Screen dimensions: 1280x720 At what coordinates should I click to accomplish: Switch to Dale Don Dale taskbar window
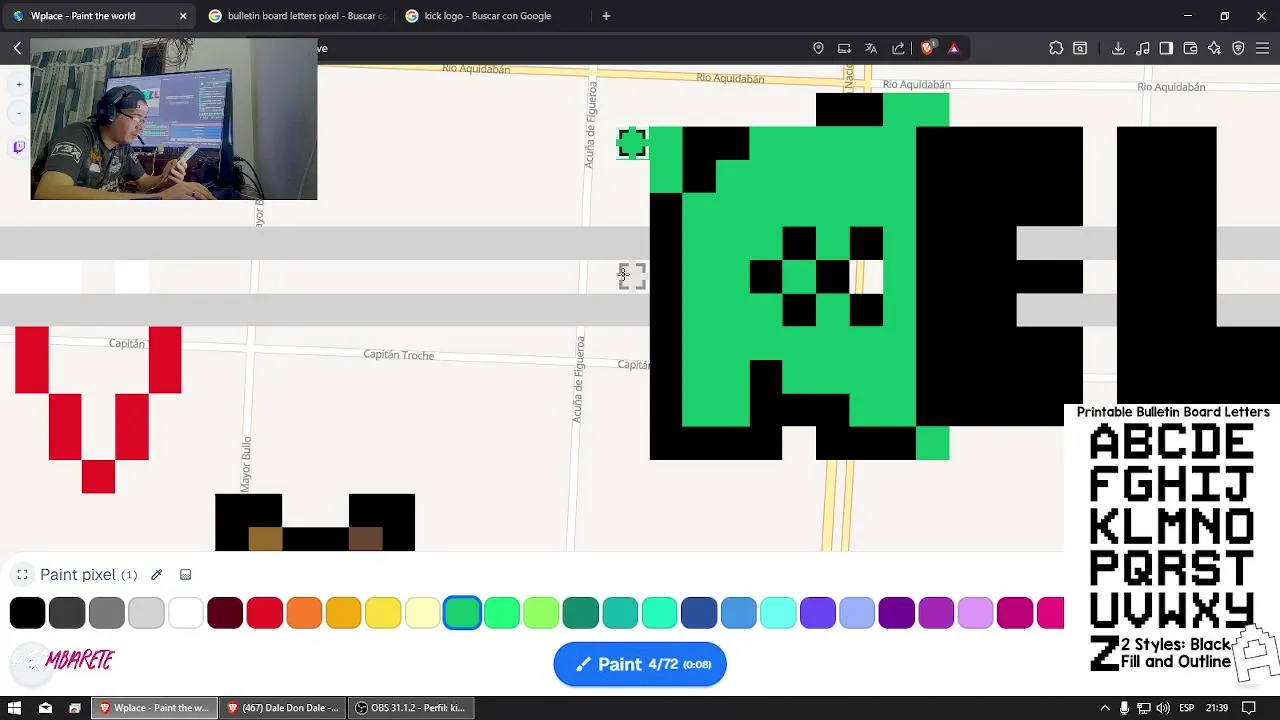(x=283, y=708)
